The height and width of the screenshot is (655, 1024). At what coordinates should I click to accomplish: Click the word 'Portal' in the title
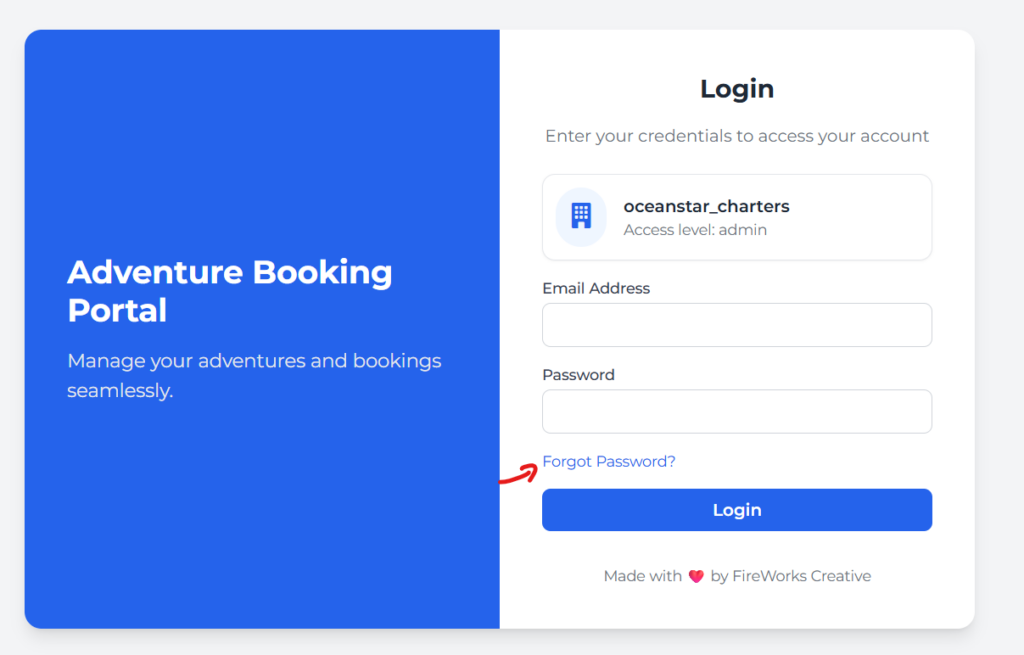coord(118,310)
